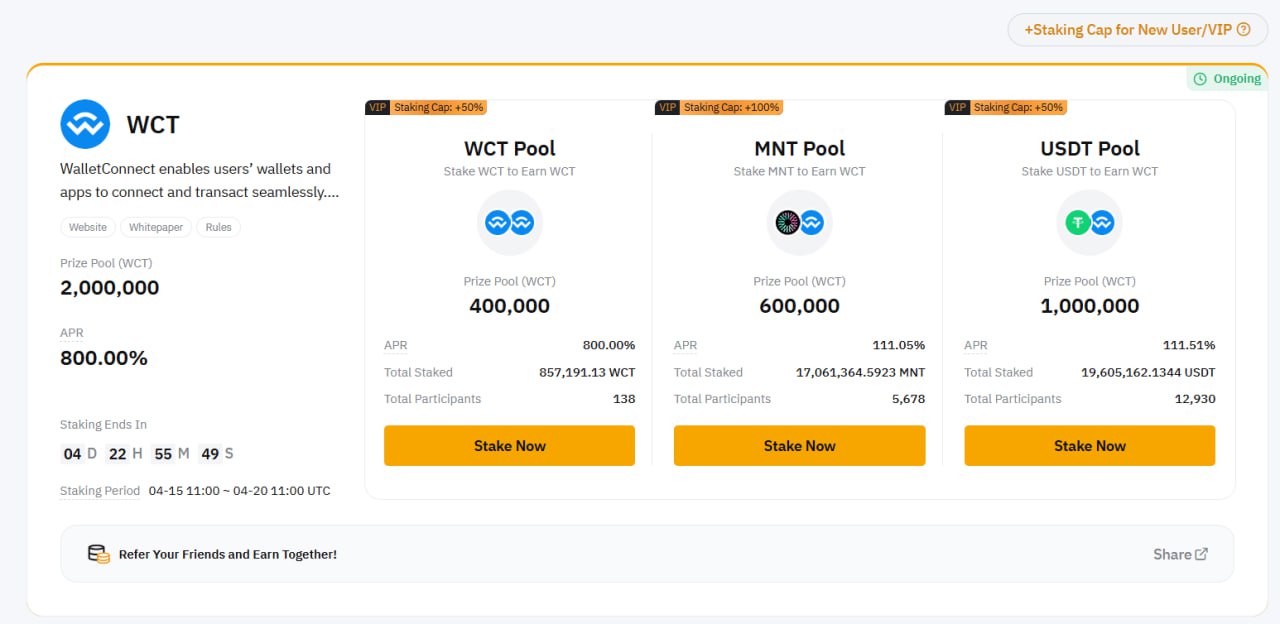This screenshot has width=1280, height=624.
Task: Click the WCT Pool token pair icon
Action: pyautogui.click(x=510, y=223)
